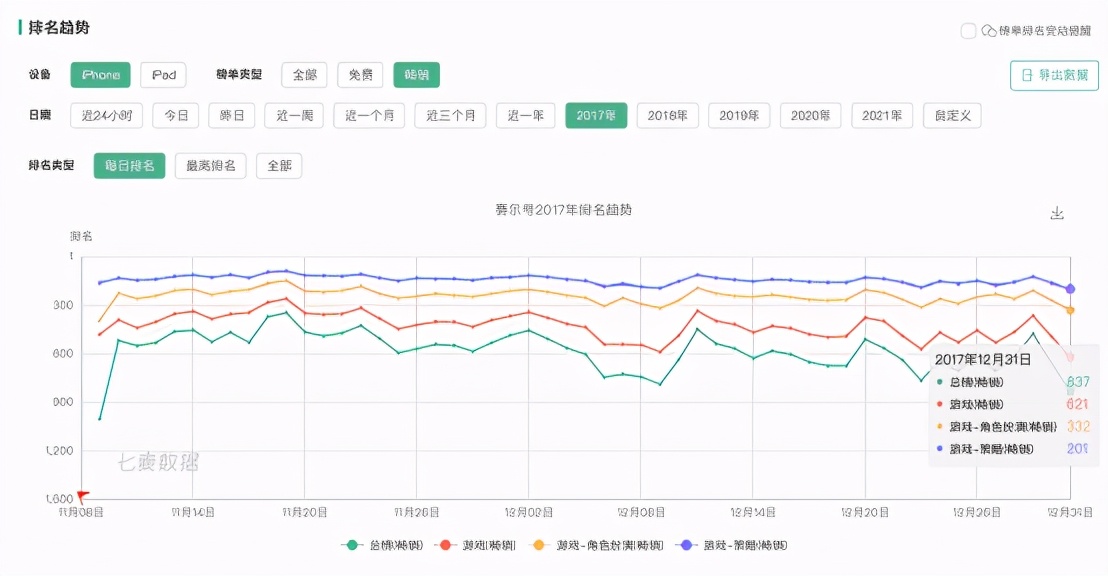The height and width of the screenshot is (576, 1108).
Task: Switch to the 2018年 tab
Action: coord(667,115)
